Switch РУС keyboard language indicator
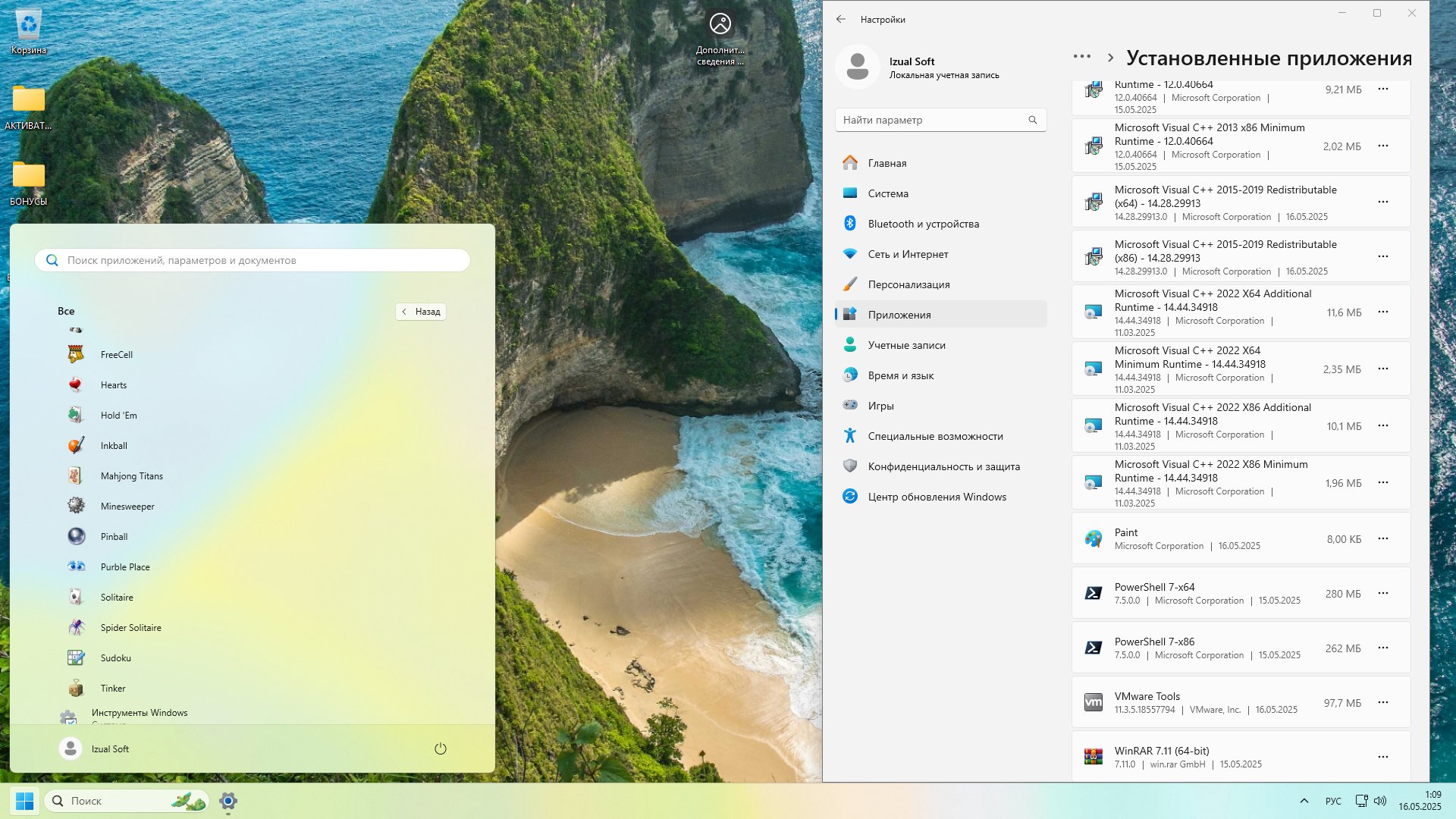This screenshot has height=819, width=1456. [x=1333, y=801]
